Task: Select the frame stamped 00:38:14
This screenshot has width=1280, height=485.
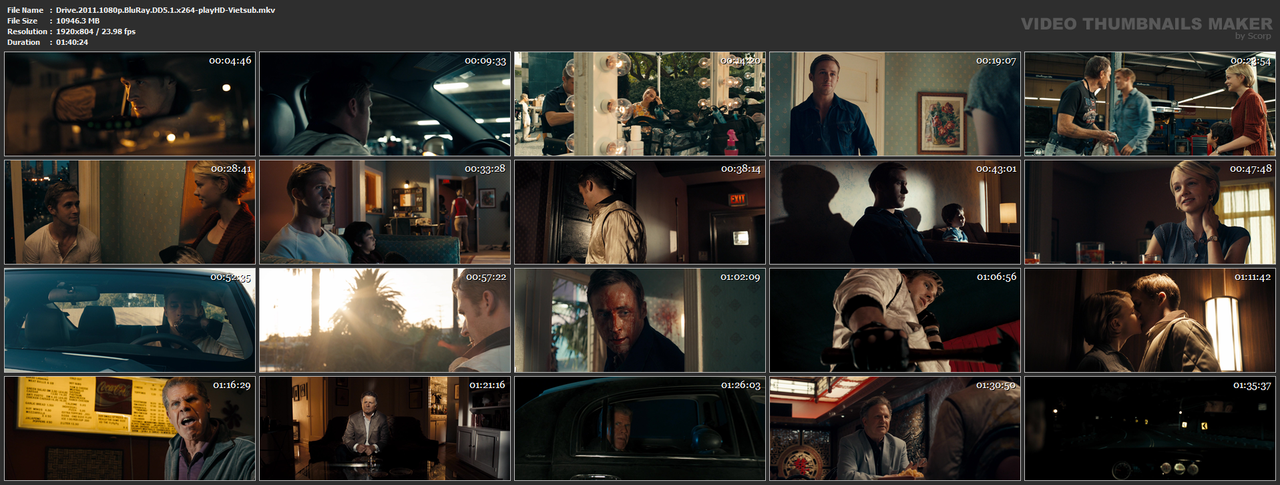Action: 640,212
